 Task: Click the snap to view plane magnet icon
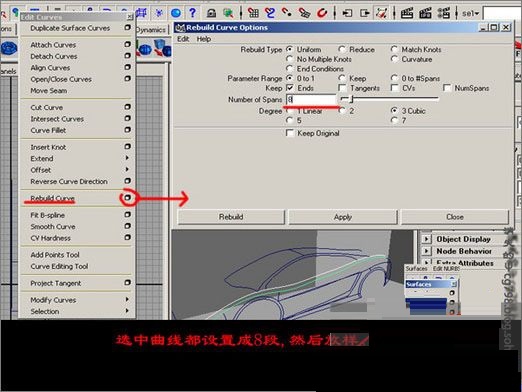point(304,13)
